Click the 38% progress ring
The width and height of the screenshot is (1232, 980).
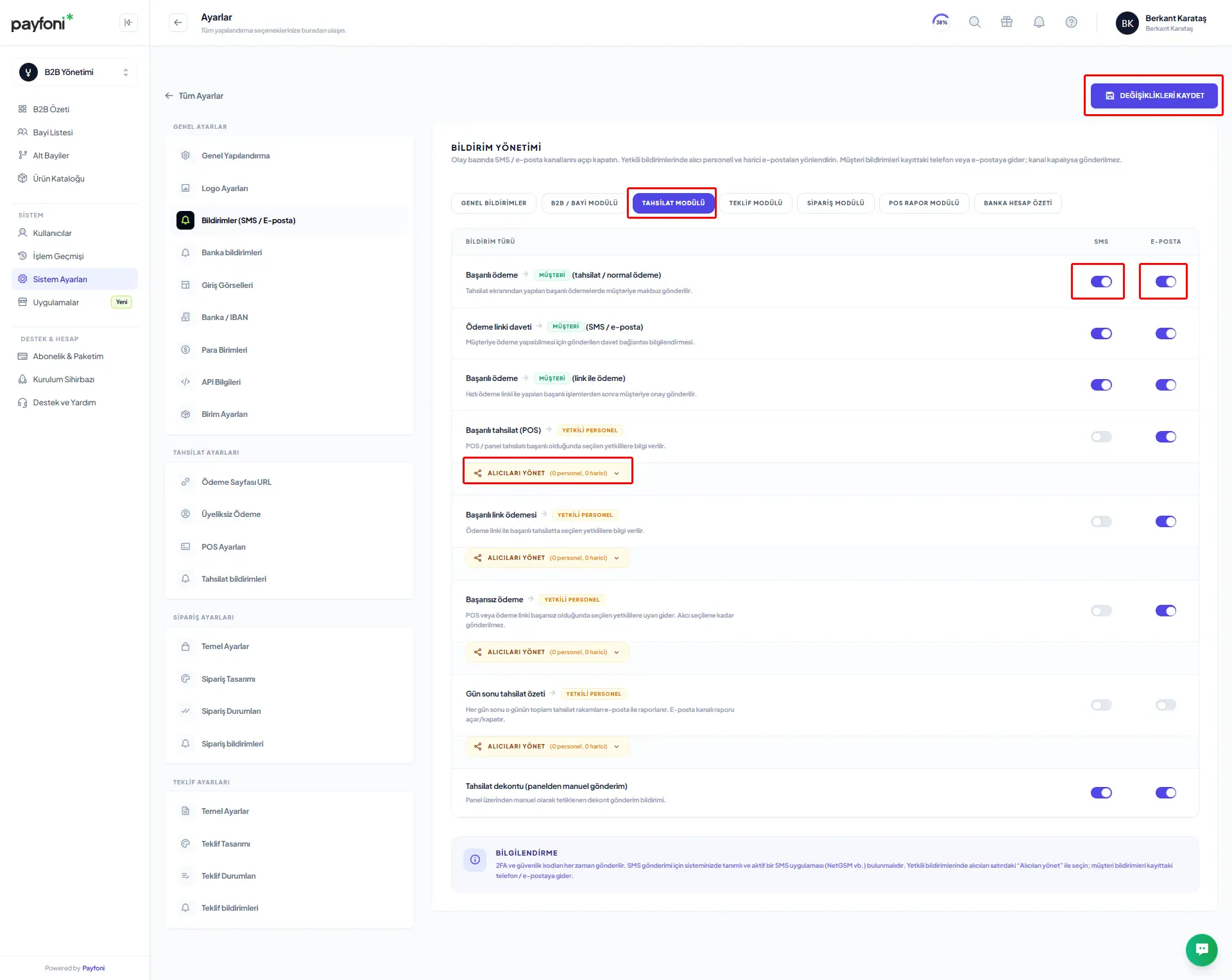tap(941, 22)
